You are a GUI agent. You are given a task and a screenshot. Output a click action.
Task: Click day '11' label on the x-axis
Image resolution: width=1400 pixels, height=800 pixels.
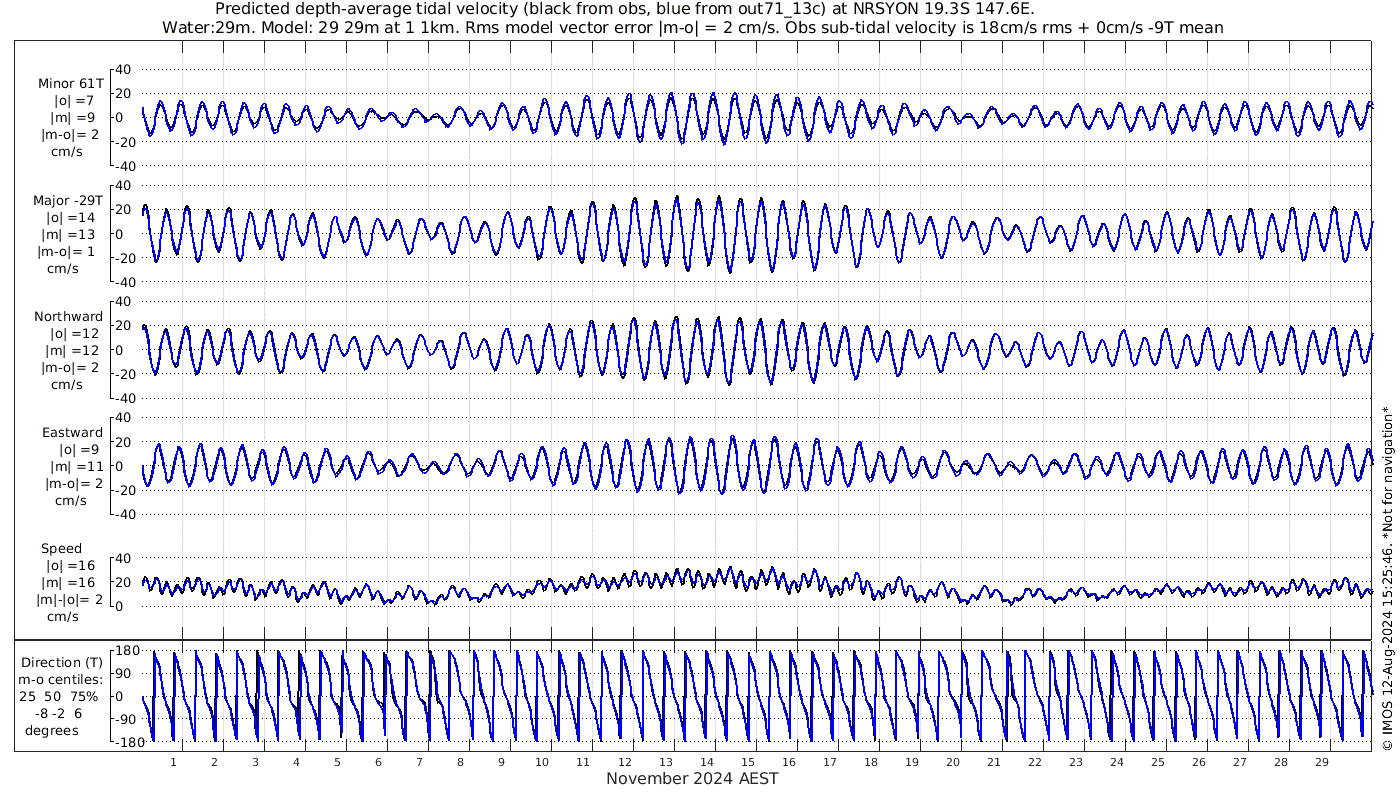(x=583, y=762)
